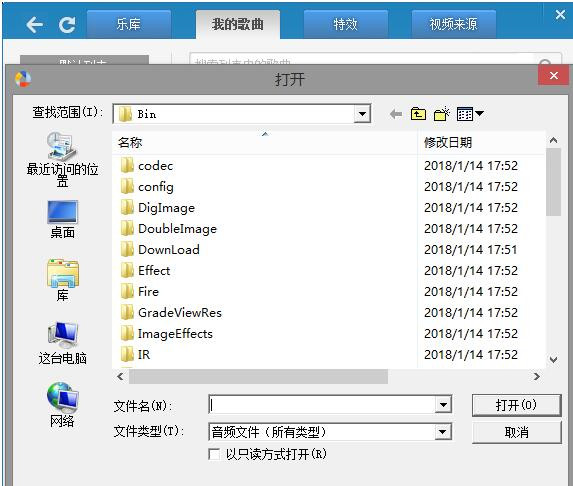Click the DownLoad folder name

(169, 250)
